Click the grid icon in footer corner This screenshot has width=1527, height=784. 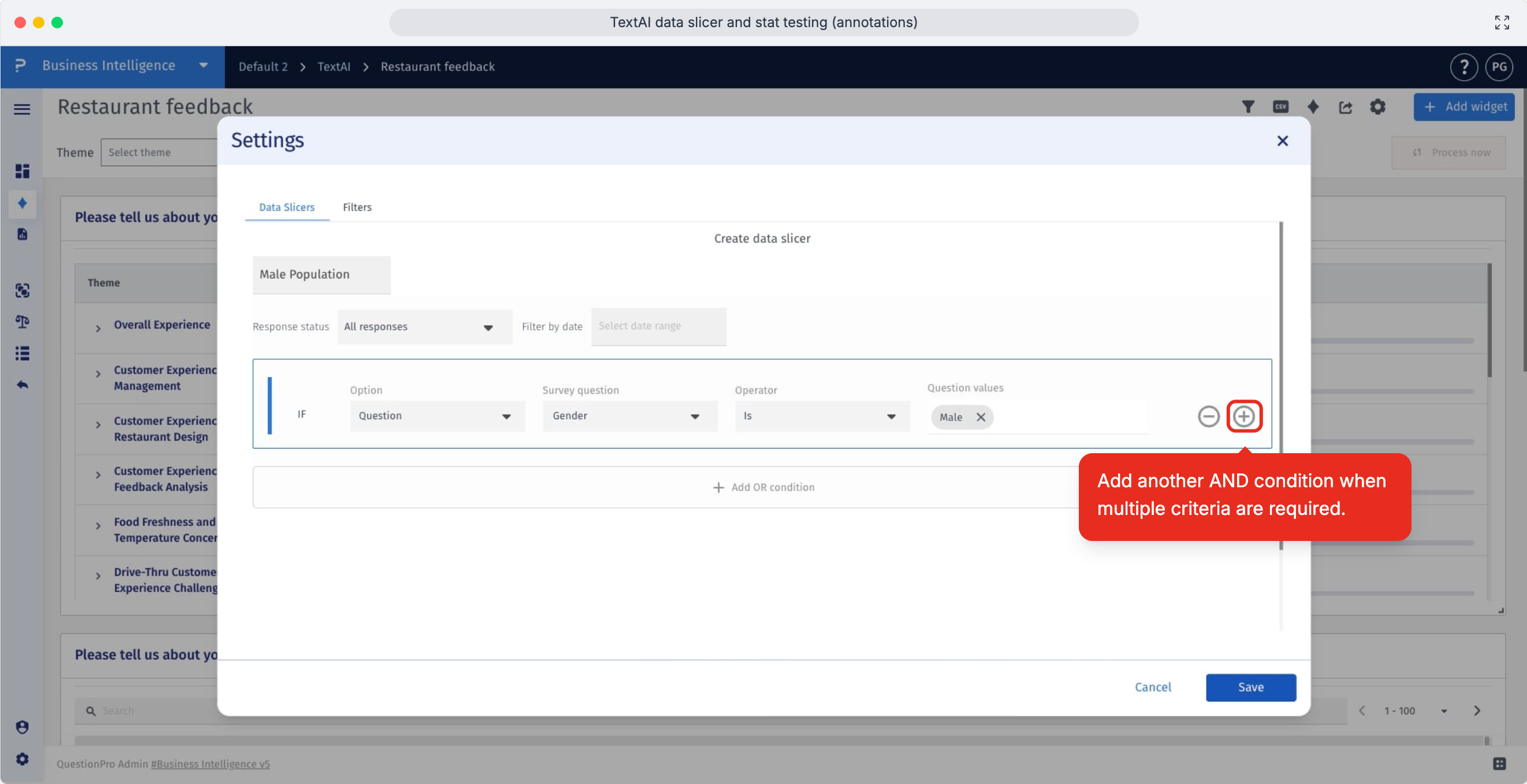pyautogui.click(x=1499, y=764)
